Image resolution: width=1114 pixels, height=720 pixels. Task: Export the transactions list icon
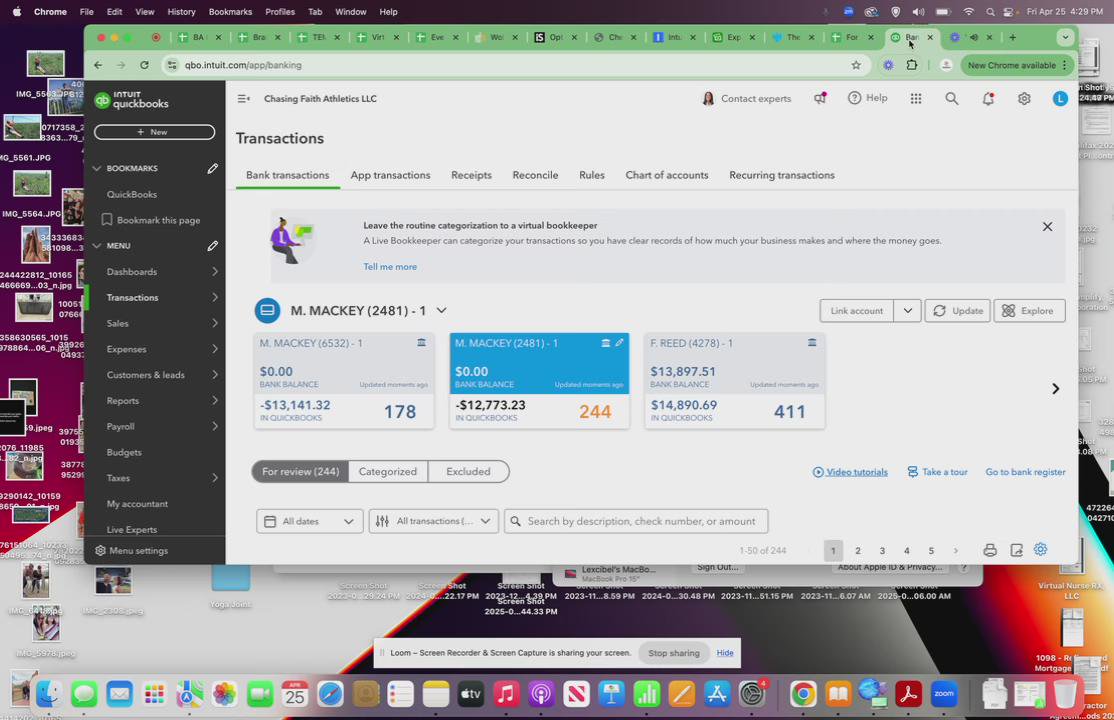point(1016,550)
